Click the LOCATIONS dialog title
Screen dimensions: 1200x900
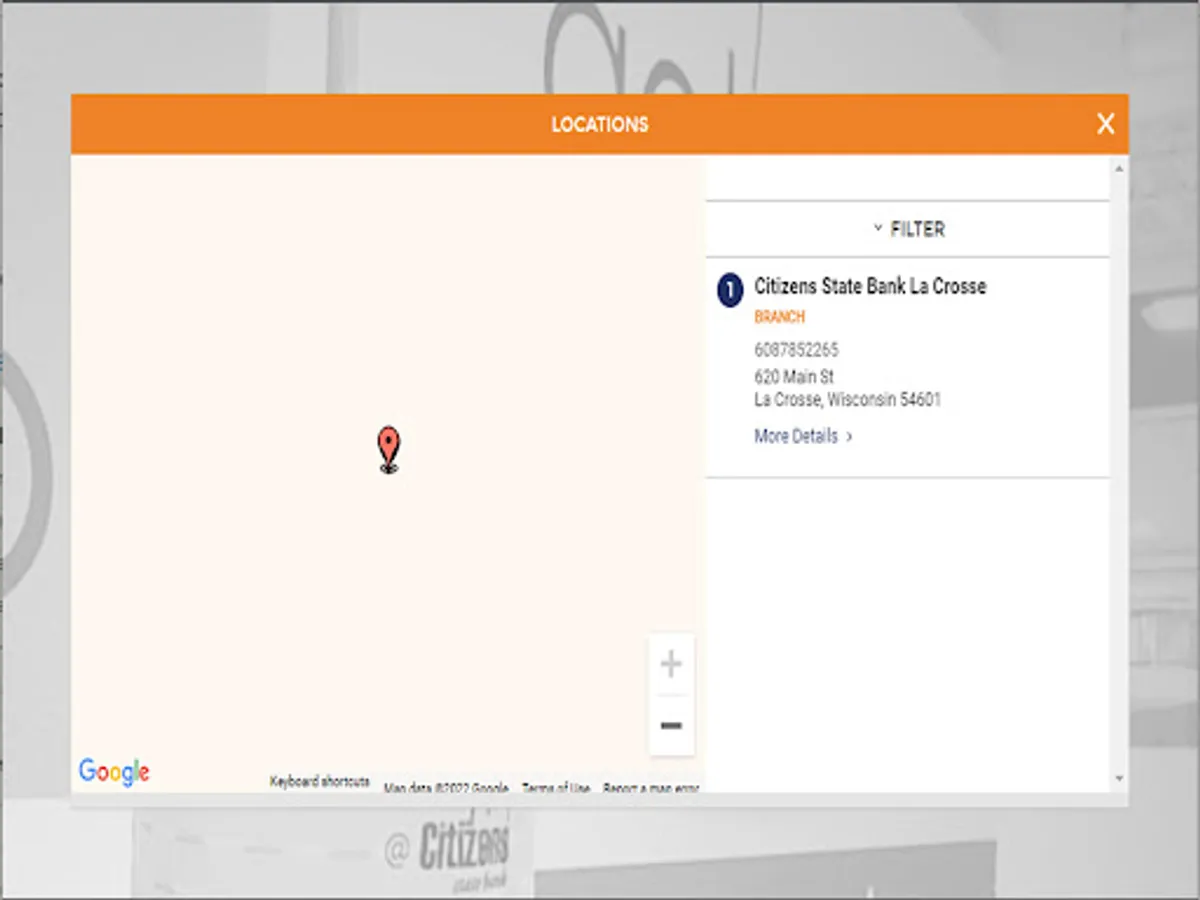pos(600,125)
